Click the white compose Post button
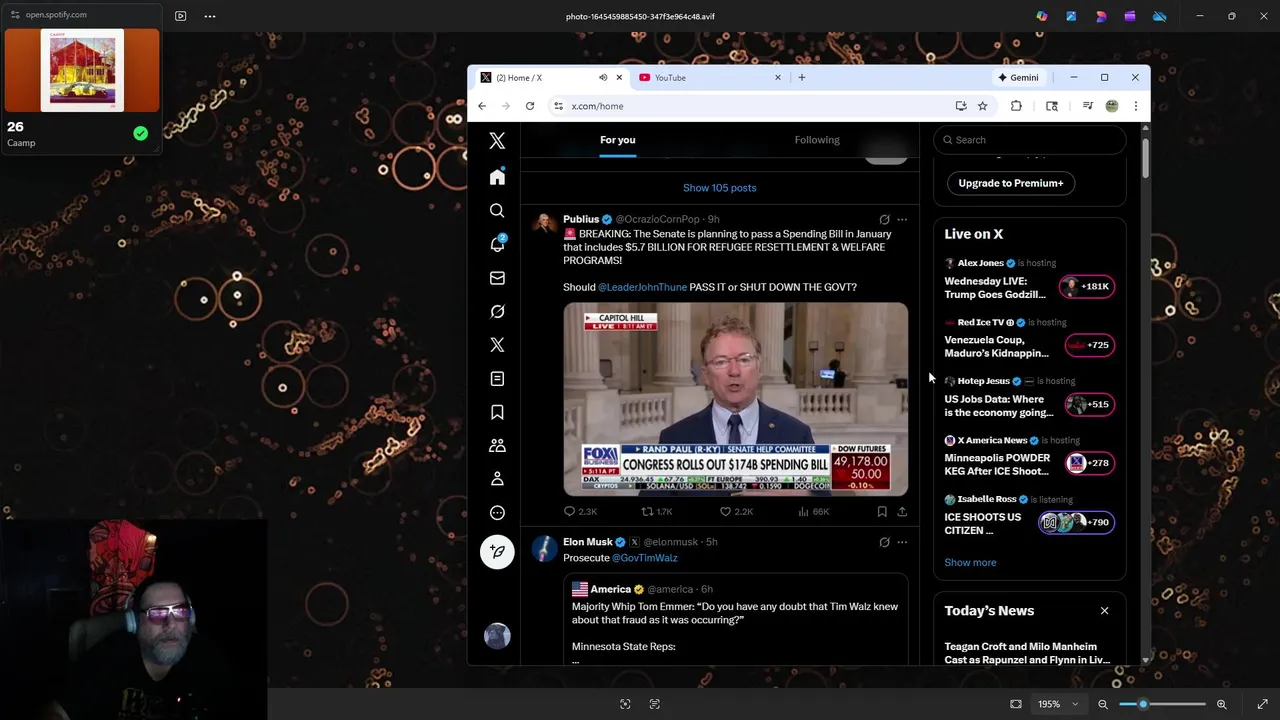 (x=497, y=552)
